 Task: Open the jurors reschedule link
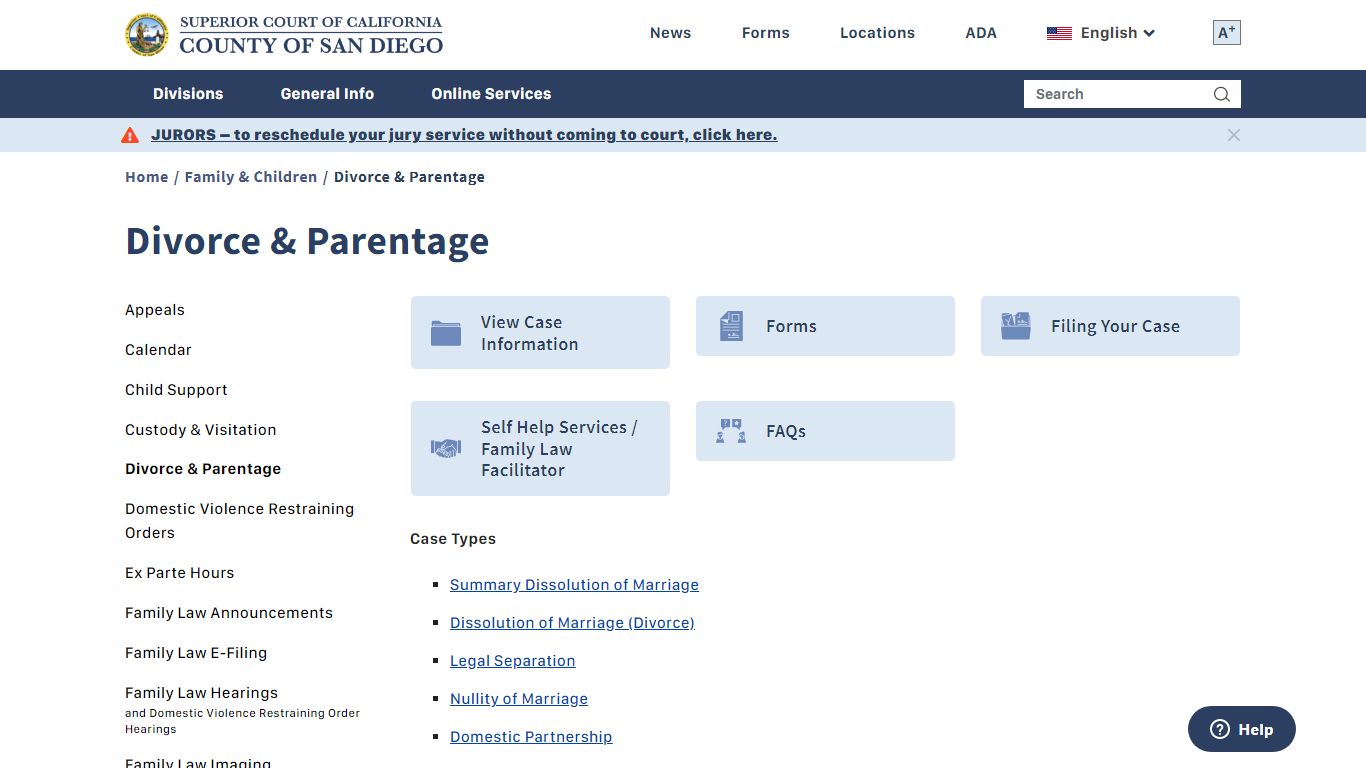click(464, 135)
